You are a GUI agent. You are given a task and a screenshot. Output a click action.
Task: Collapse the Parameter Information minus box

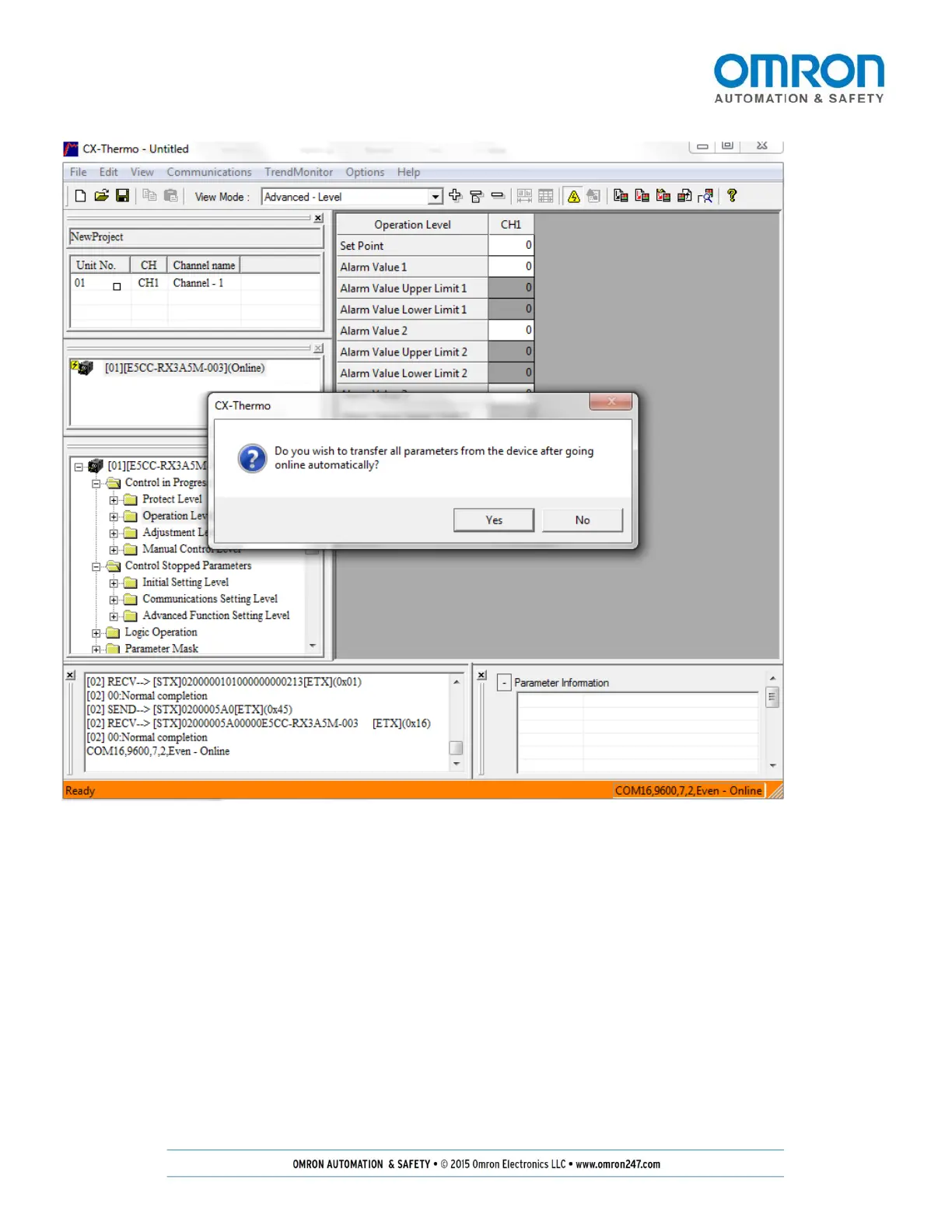pyautogui.click(x=504, y=683)
